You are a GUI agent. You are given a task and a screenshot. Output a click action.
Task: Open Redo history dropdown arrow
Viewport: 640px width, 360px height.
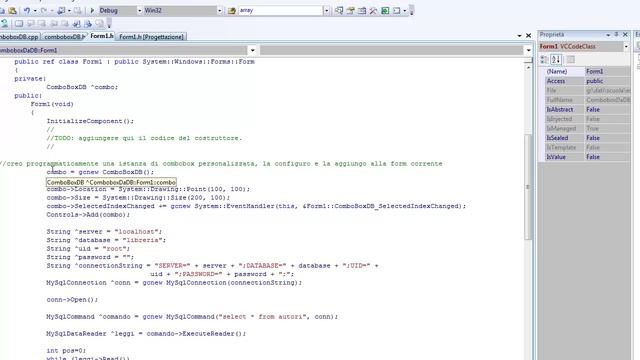[52, 11]
